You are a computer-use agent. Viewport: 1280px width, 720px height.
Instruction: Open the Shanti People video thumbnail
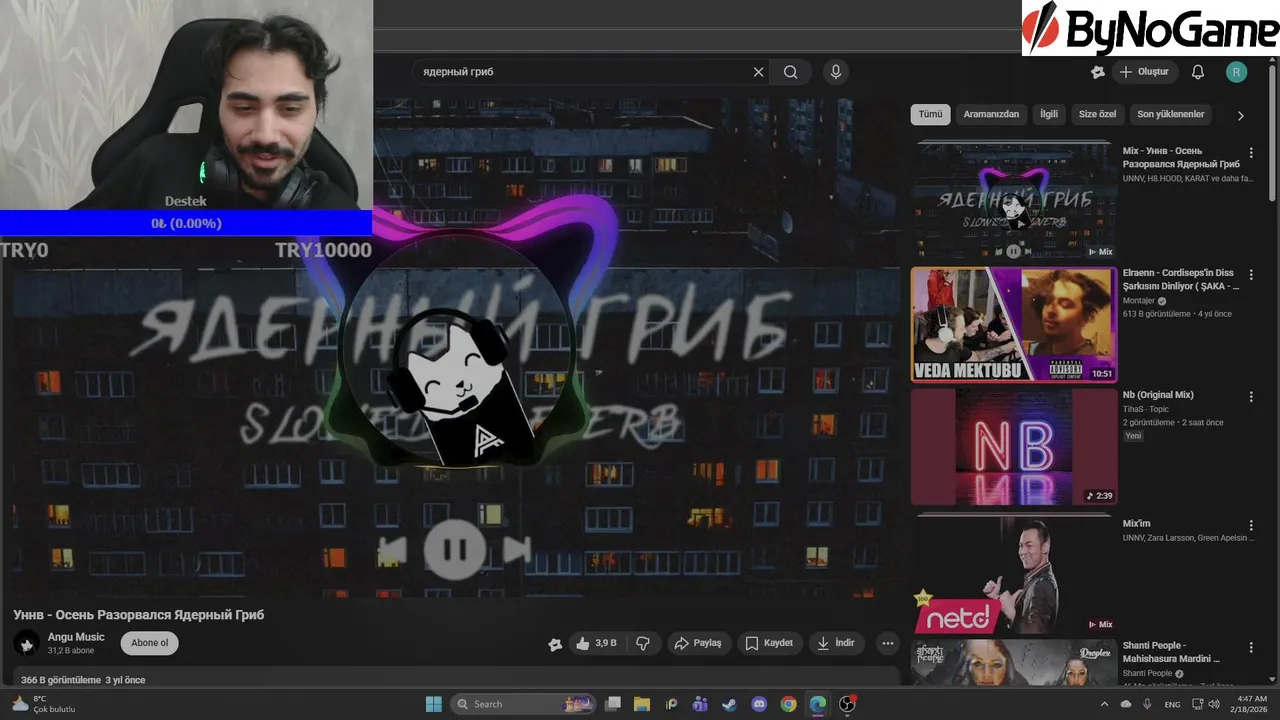1013,662
